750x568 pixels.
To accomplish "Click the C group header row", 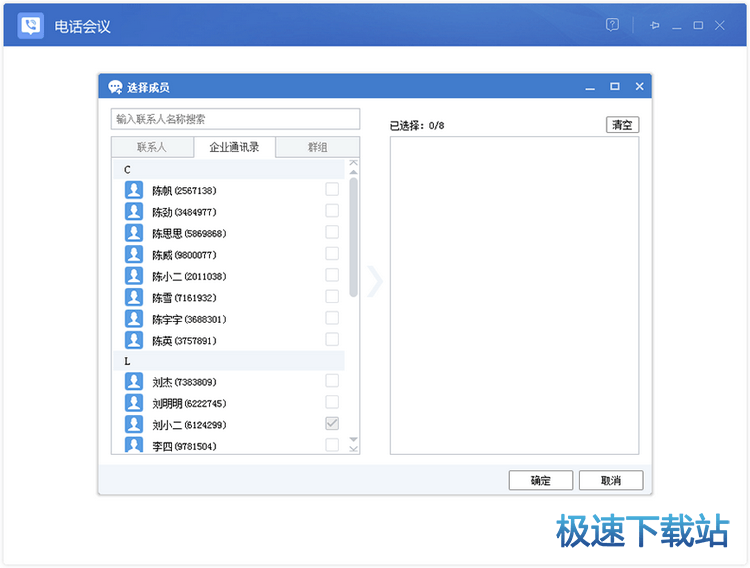I will [x=229, y=169].
